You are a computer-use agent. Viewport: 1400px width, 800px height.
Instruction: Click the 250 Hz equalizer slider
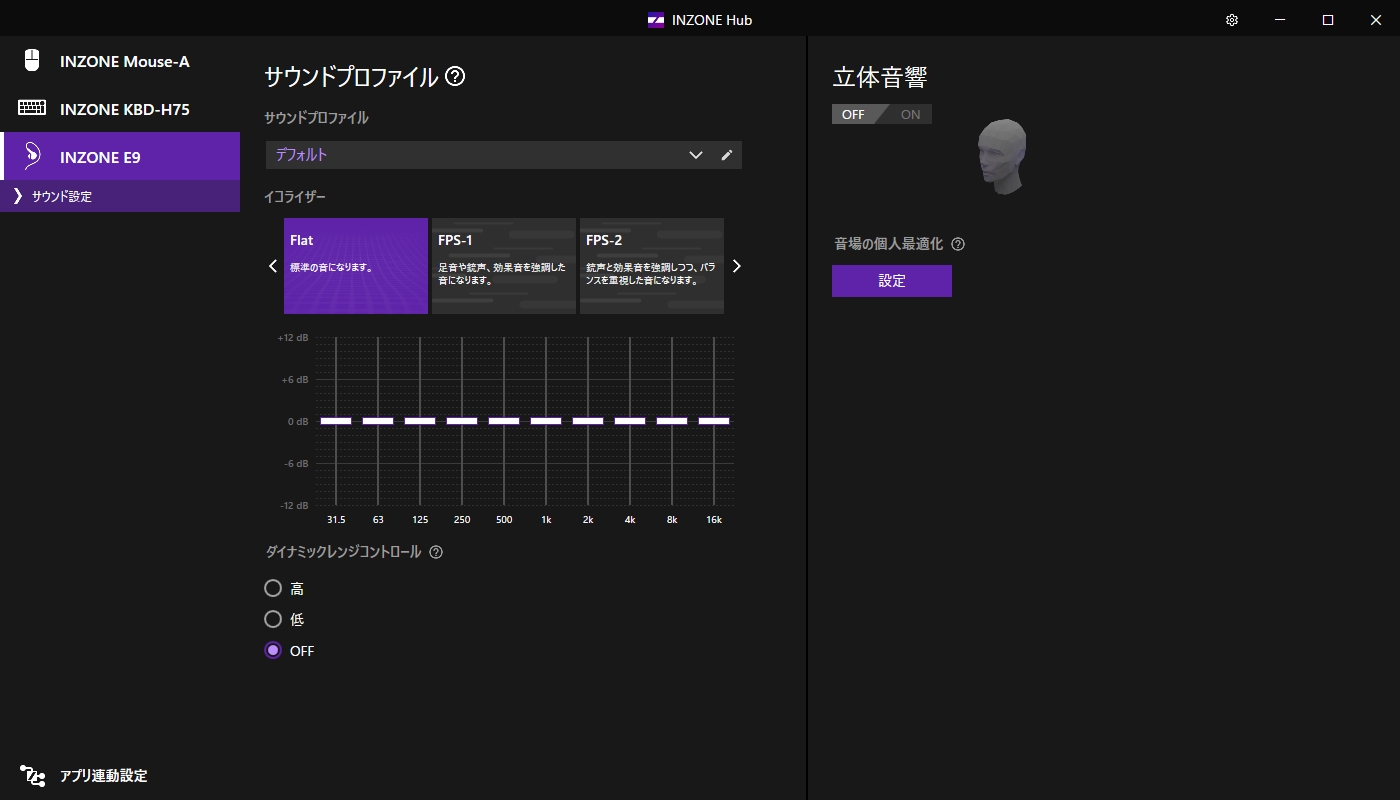pos(462,421)
